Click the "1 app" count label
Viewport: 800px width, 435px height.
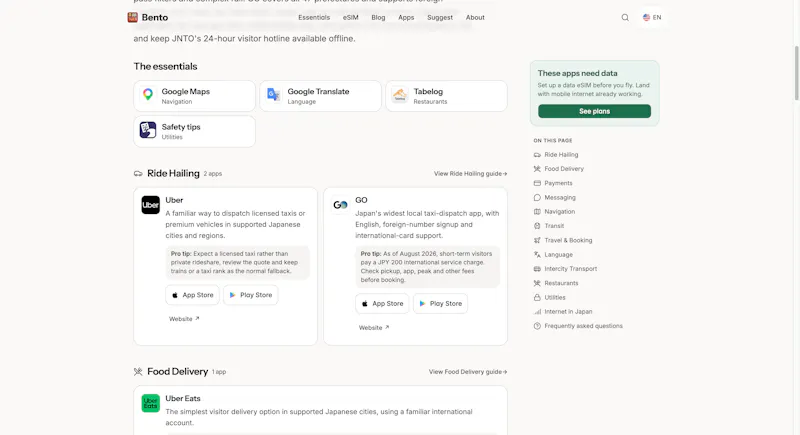219,372
